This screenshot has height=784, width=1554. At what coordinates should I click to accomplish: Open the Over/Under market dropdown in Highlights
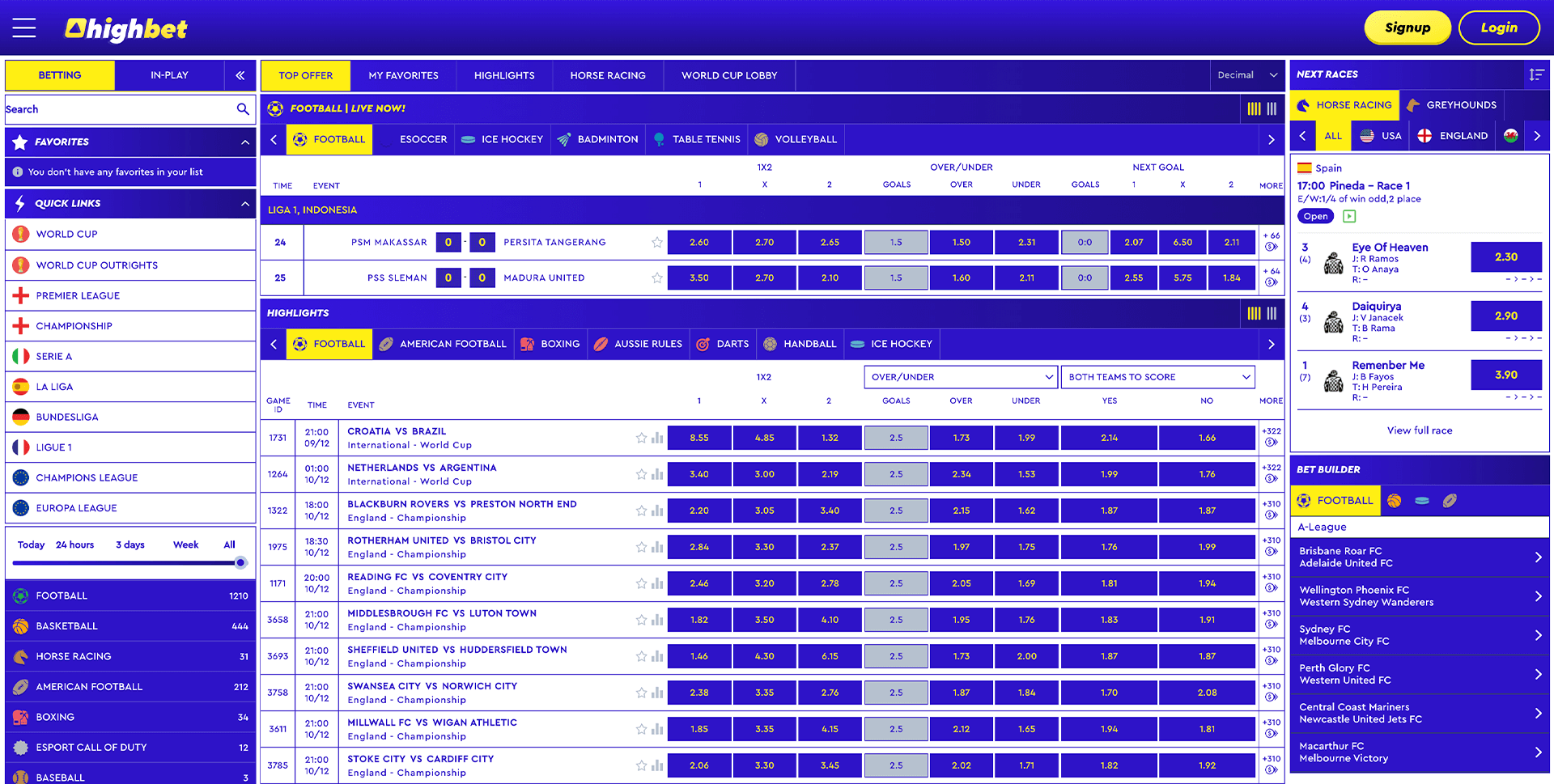(961, 377)
